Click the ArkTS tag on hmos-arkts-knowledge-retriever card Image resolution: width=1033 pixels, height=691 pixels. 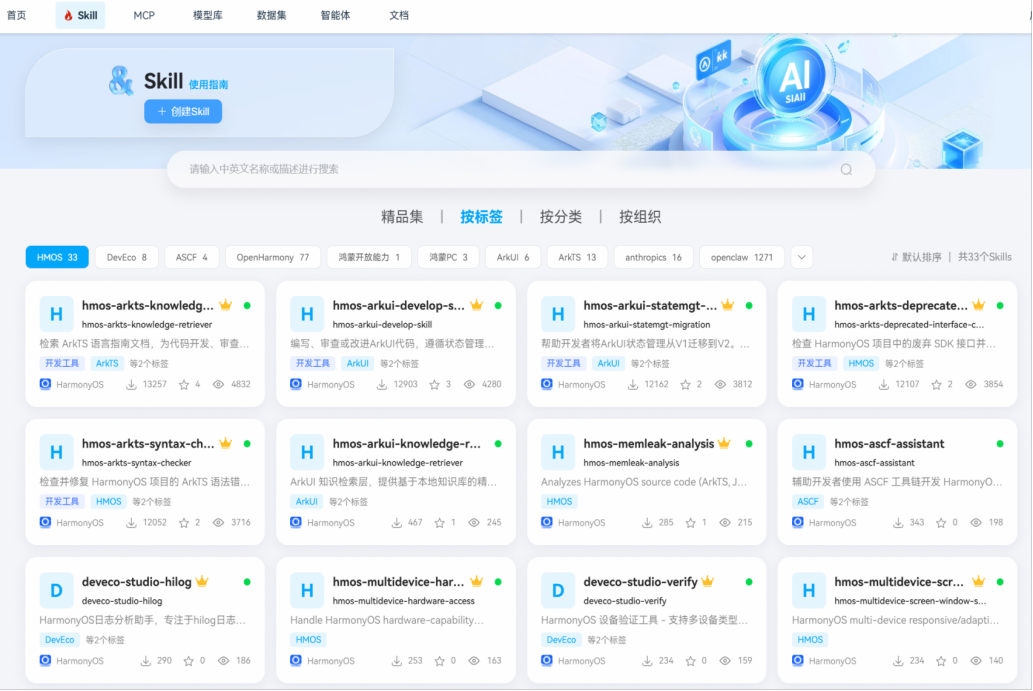[107, 364]
